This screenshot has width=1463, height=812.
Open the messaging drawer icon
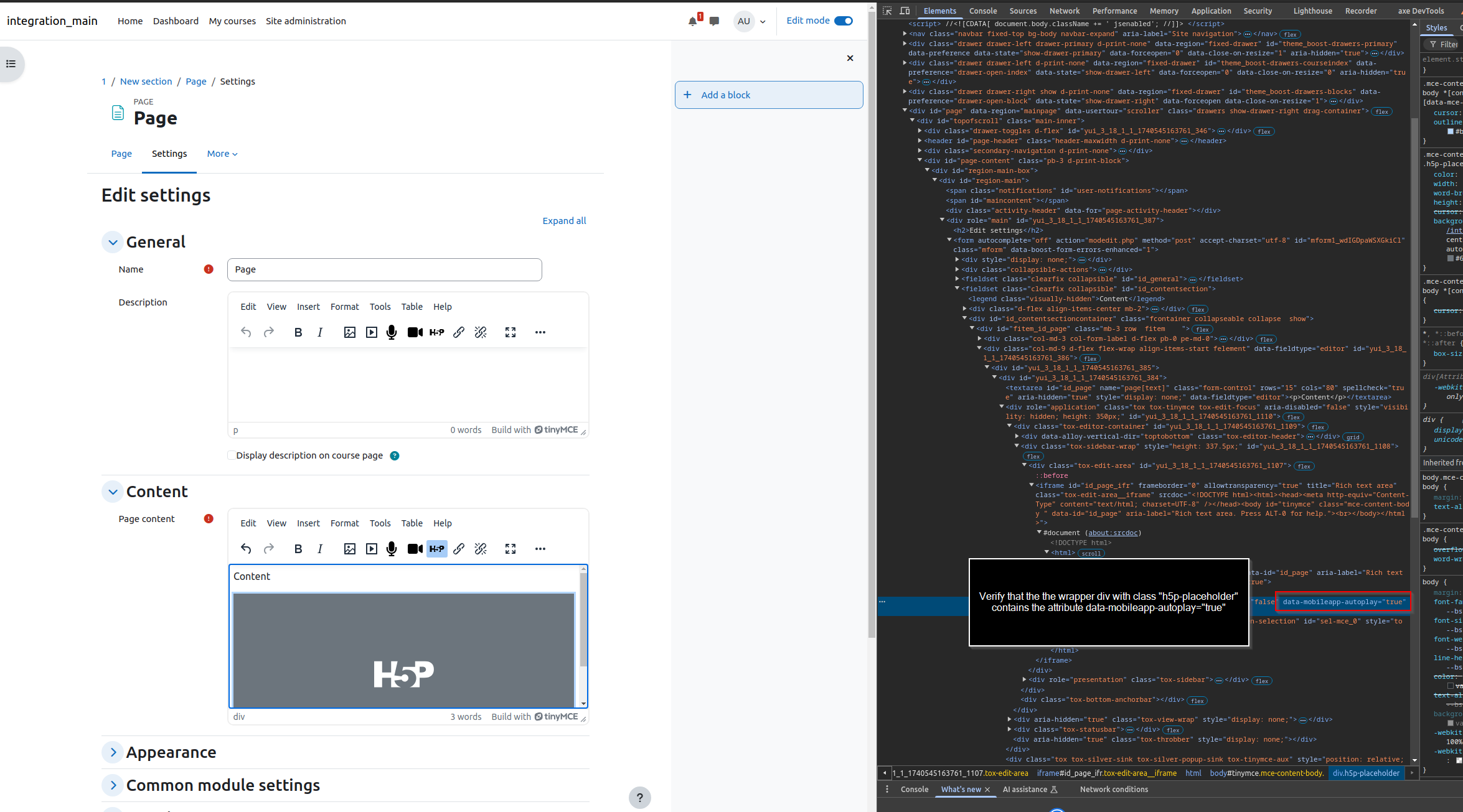[x=714, y=21]
